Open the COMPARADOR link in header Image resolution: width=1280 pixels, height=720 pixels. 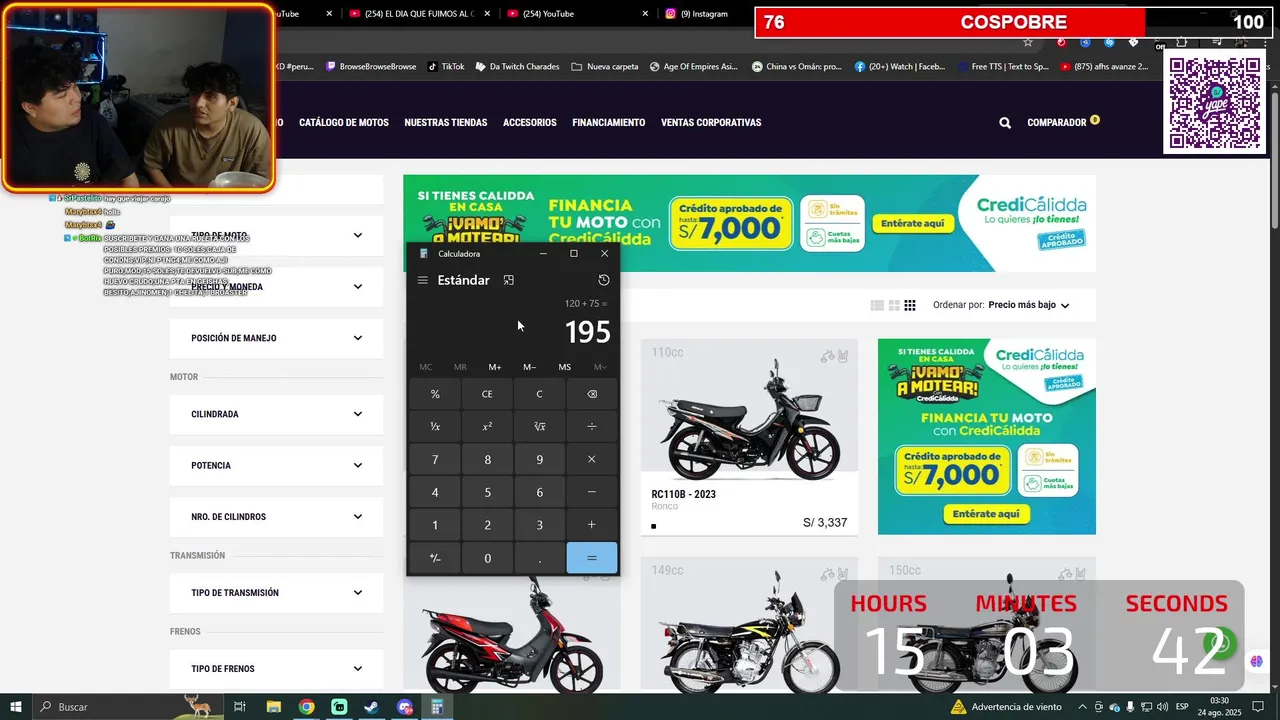pyautogui.click(x=1057, y=123)
